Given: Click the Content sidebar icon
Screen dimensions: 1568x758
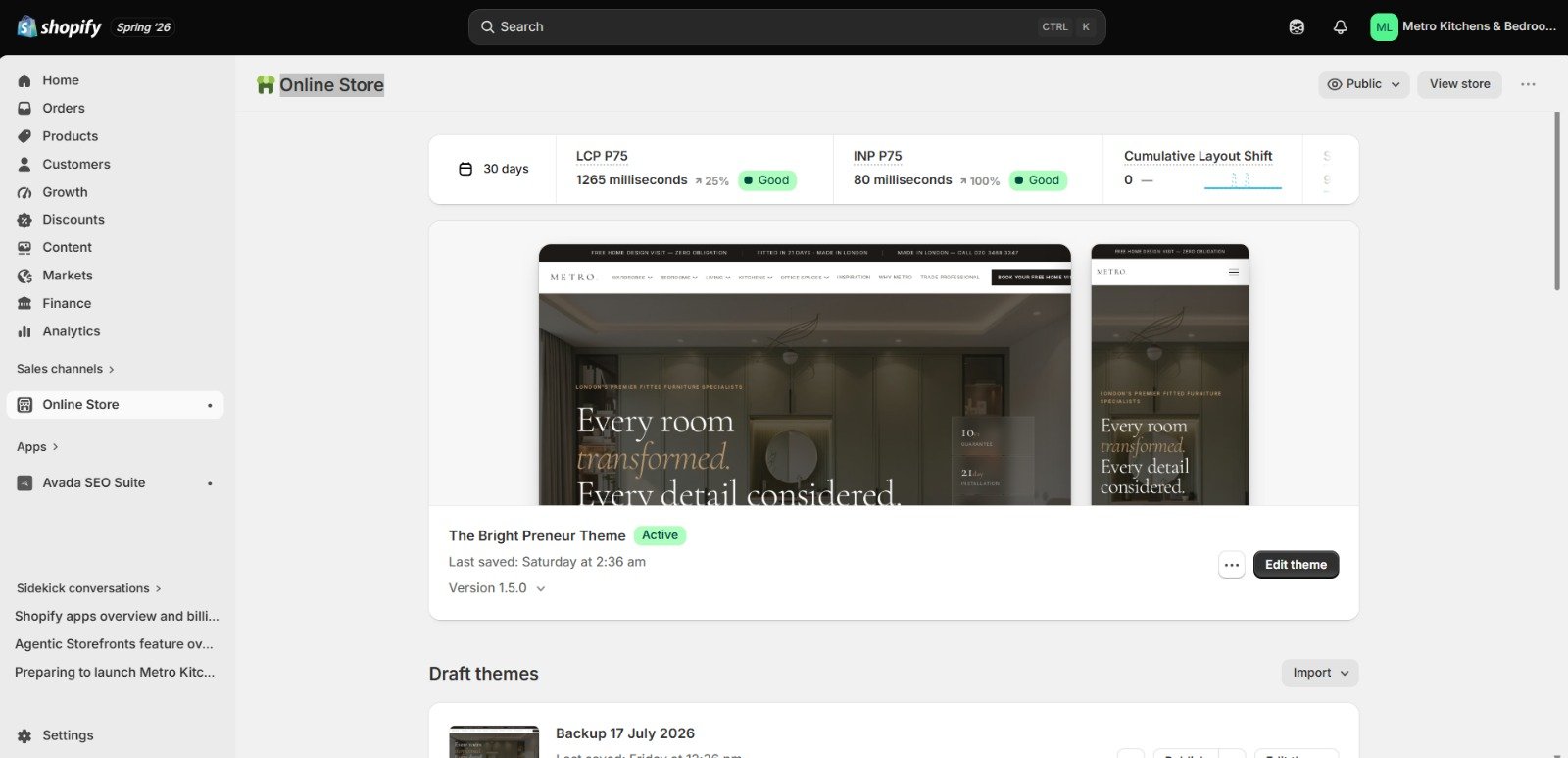Looking at the screenshot, I should (24, 248).
